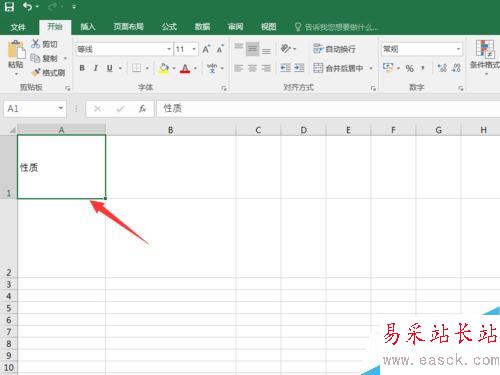Viewport: 500px width, 375px height.
Task: Open the clipboard group dialog launcher
Action: [x=68, y=88]
